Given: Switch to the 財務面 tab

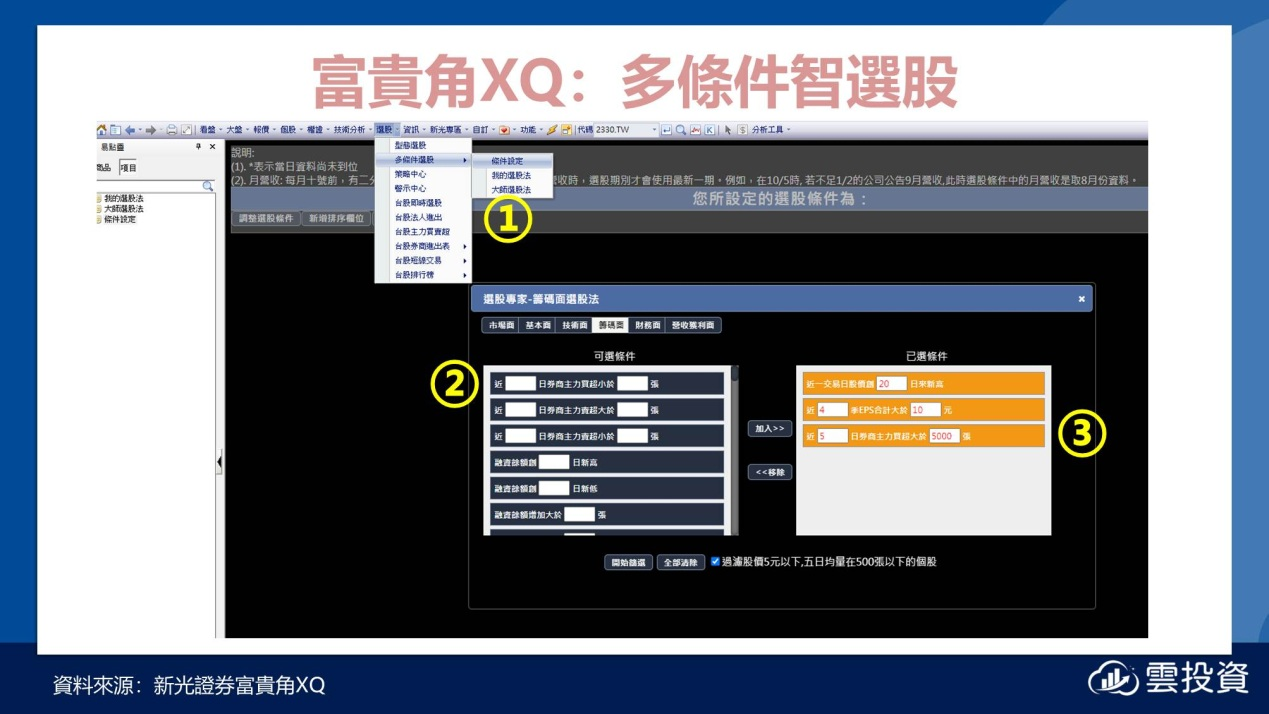Looking at the screenshot, I should (648, 325).
